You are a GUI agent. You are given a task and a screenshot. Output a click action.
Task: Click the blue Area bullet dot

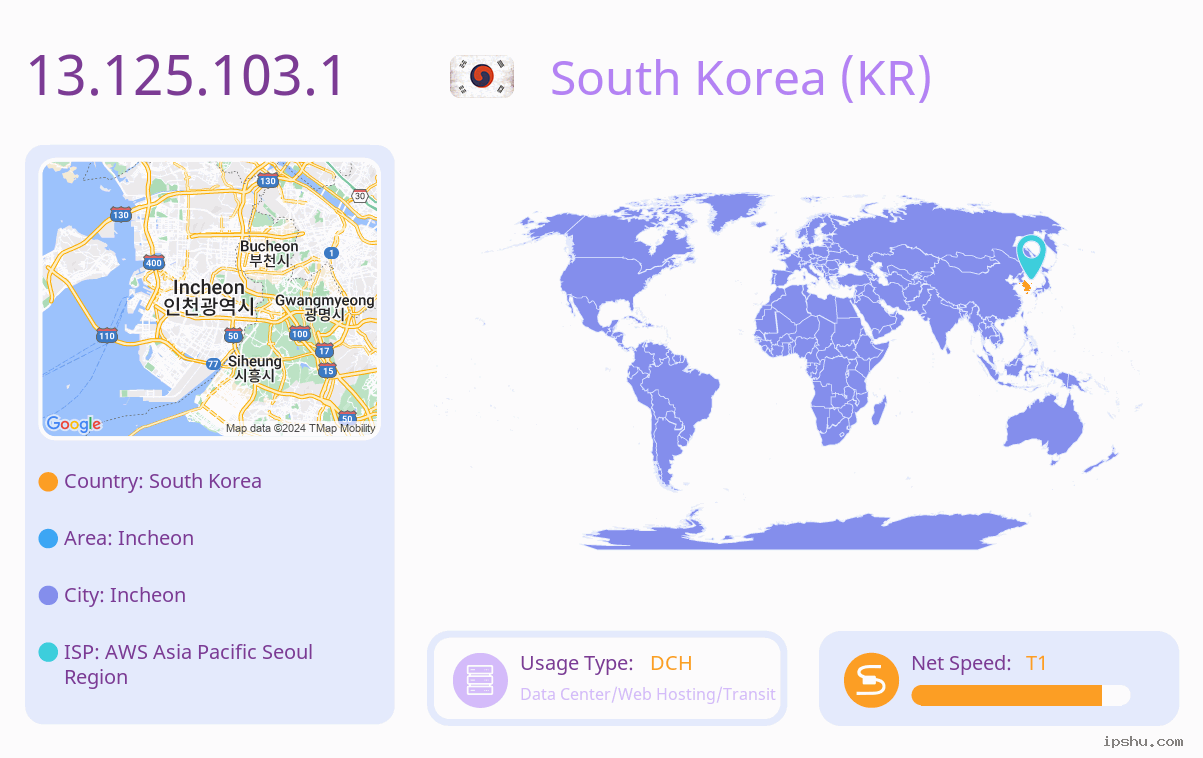(x=48, y=539)
